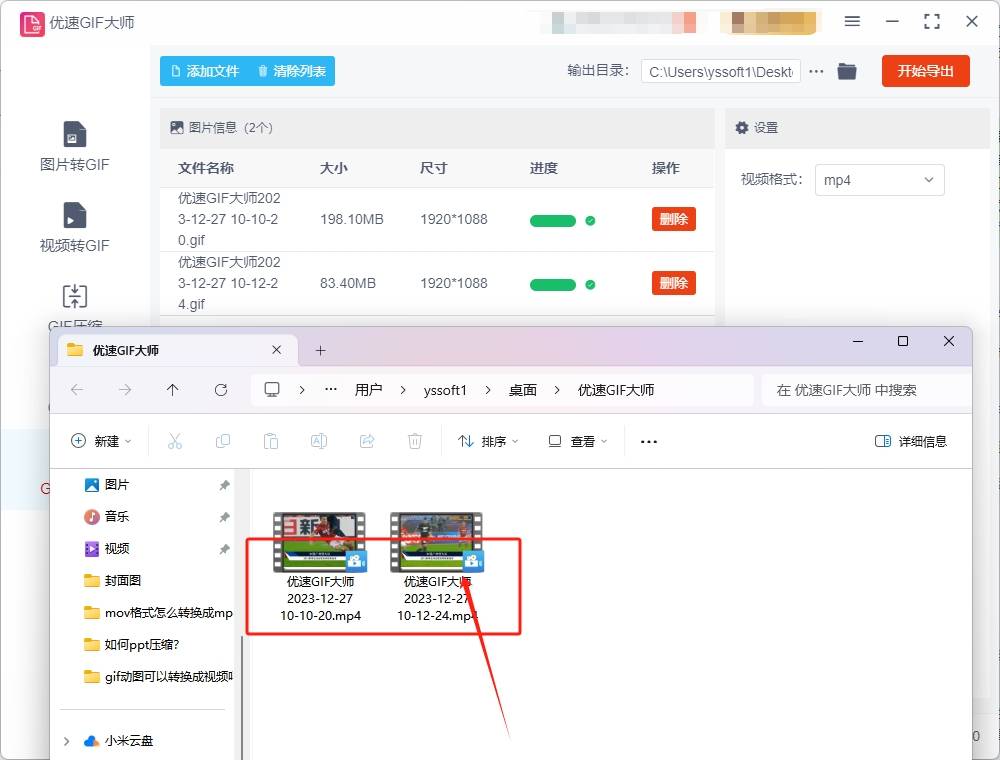Viewport: 1000px width, 760px height.
Task: Click the rename icon in Explorer toolbar
Action: 319,440
